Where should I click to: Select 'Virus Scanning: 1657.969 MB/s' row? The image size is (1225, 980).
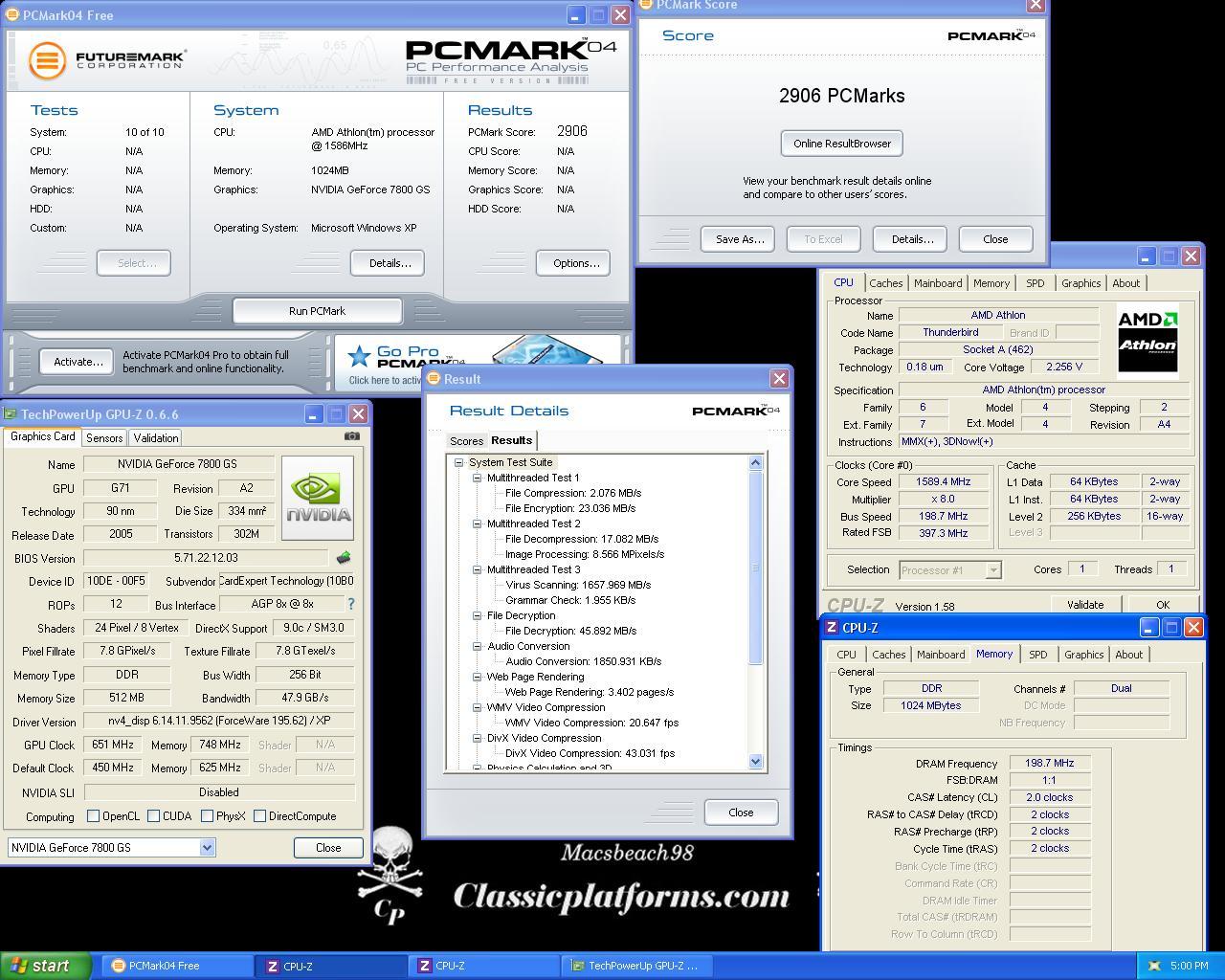tap(578, 585)
